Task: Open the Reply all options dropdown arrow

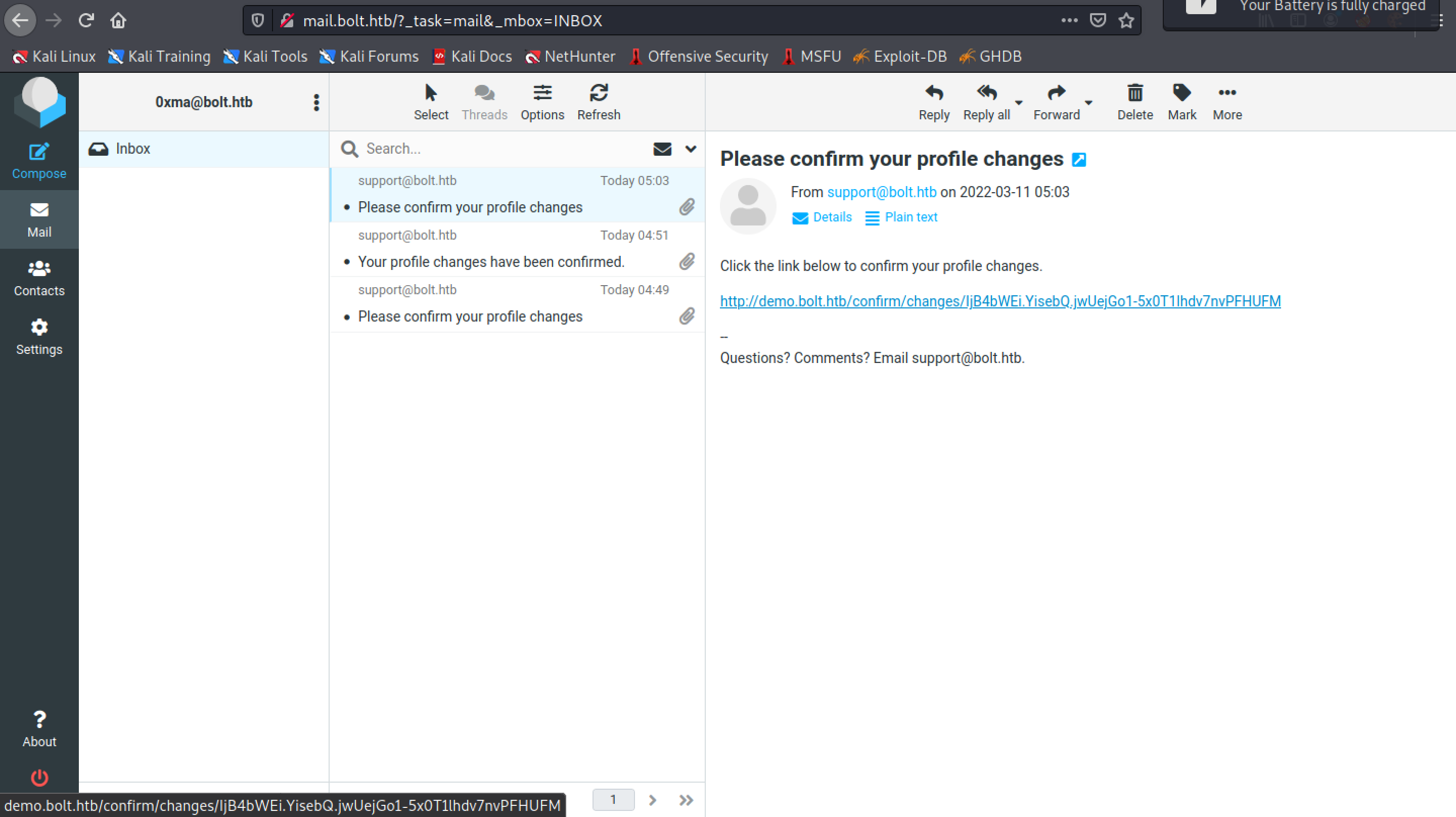Action: [1019, 102]
